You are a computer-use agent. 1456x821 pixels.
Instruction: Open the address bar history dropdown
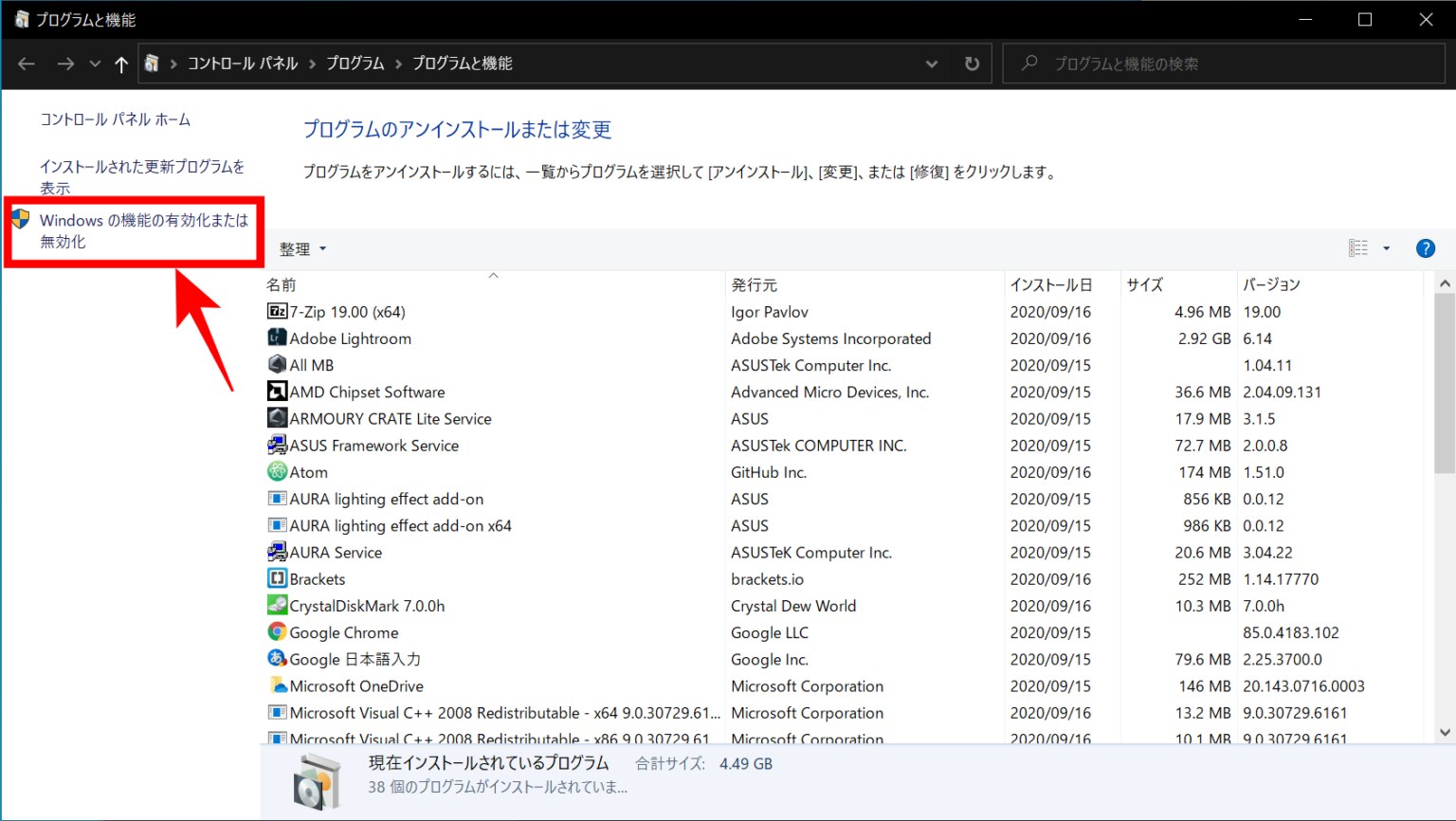932,63
